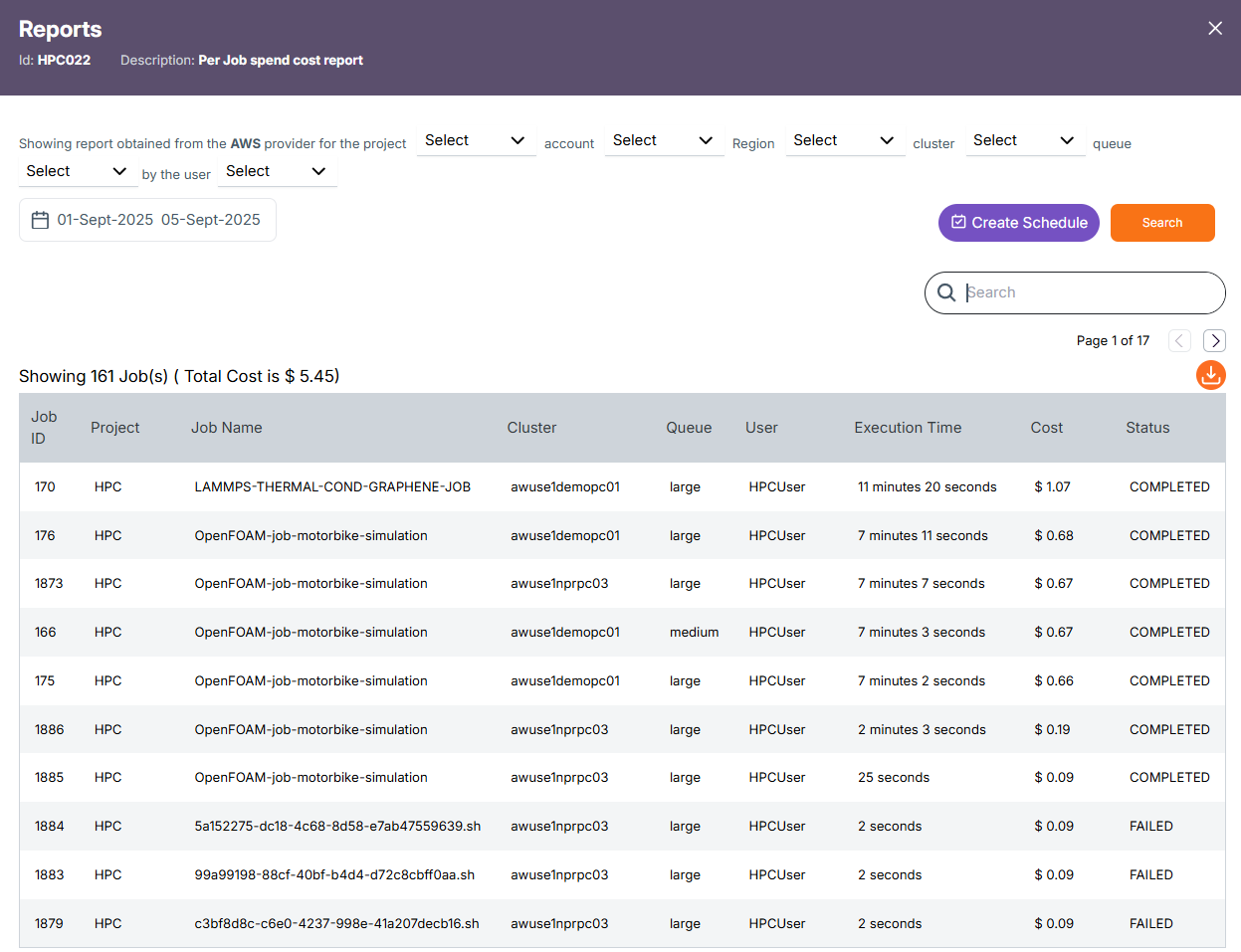Click execution time 7 minutes 7 seconds
Viewport: 1241px width, 952px height.
point(922,584)
